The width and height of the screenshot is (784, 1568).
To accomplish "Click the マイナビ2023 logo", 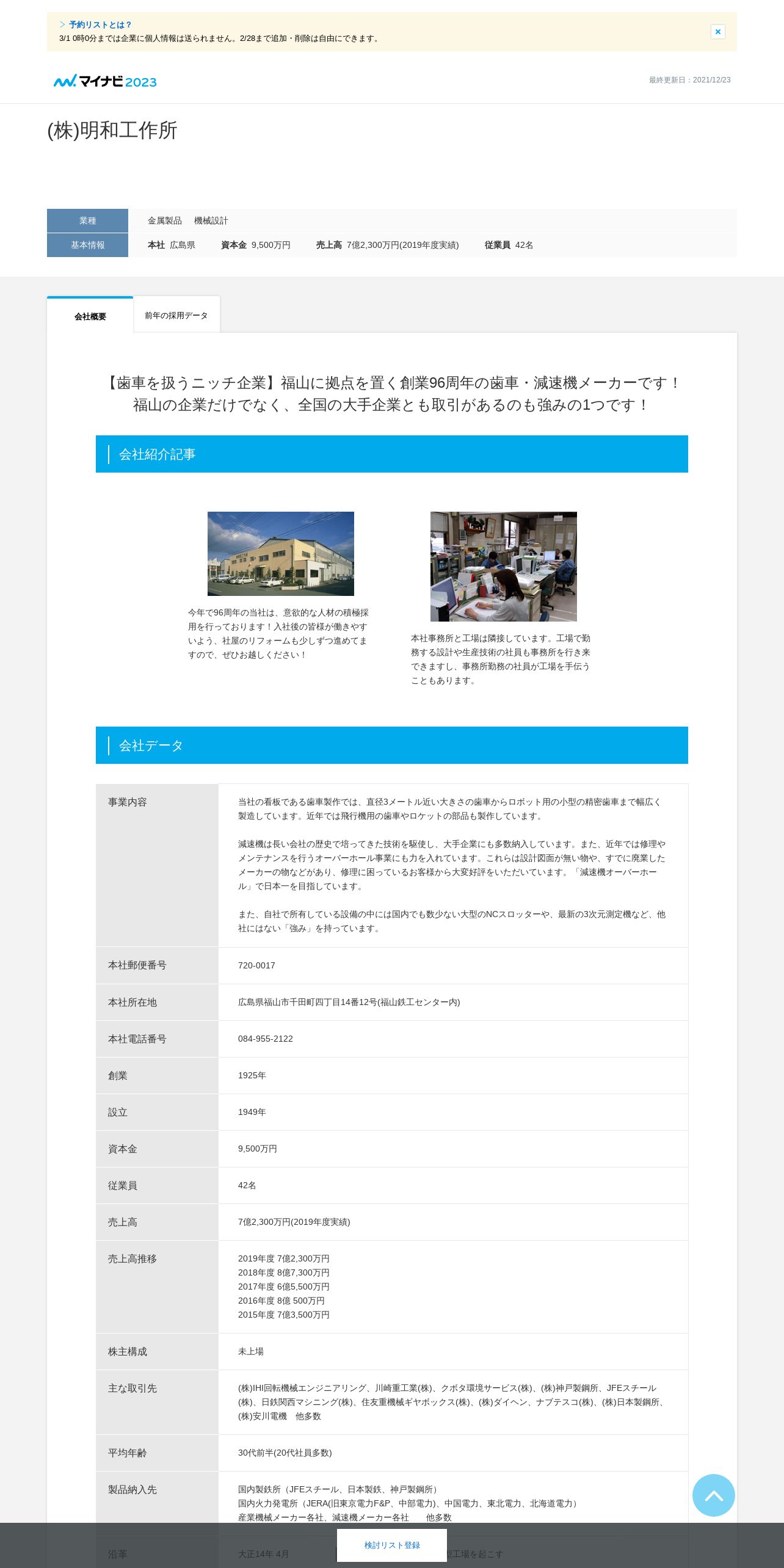I will (105, 81).
